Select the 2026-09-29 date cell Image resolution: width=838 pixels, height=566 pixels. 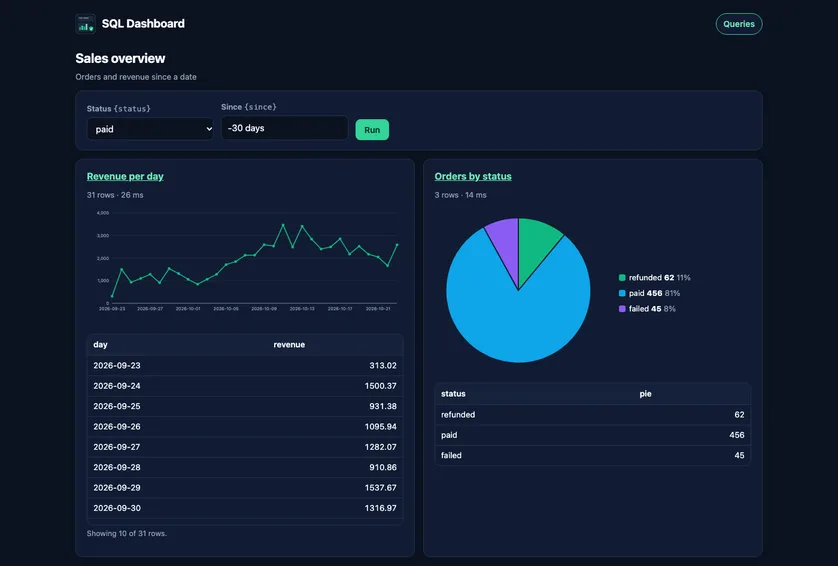[x=117, y=487]
